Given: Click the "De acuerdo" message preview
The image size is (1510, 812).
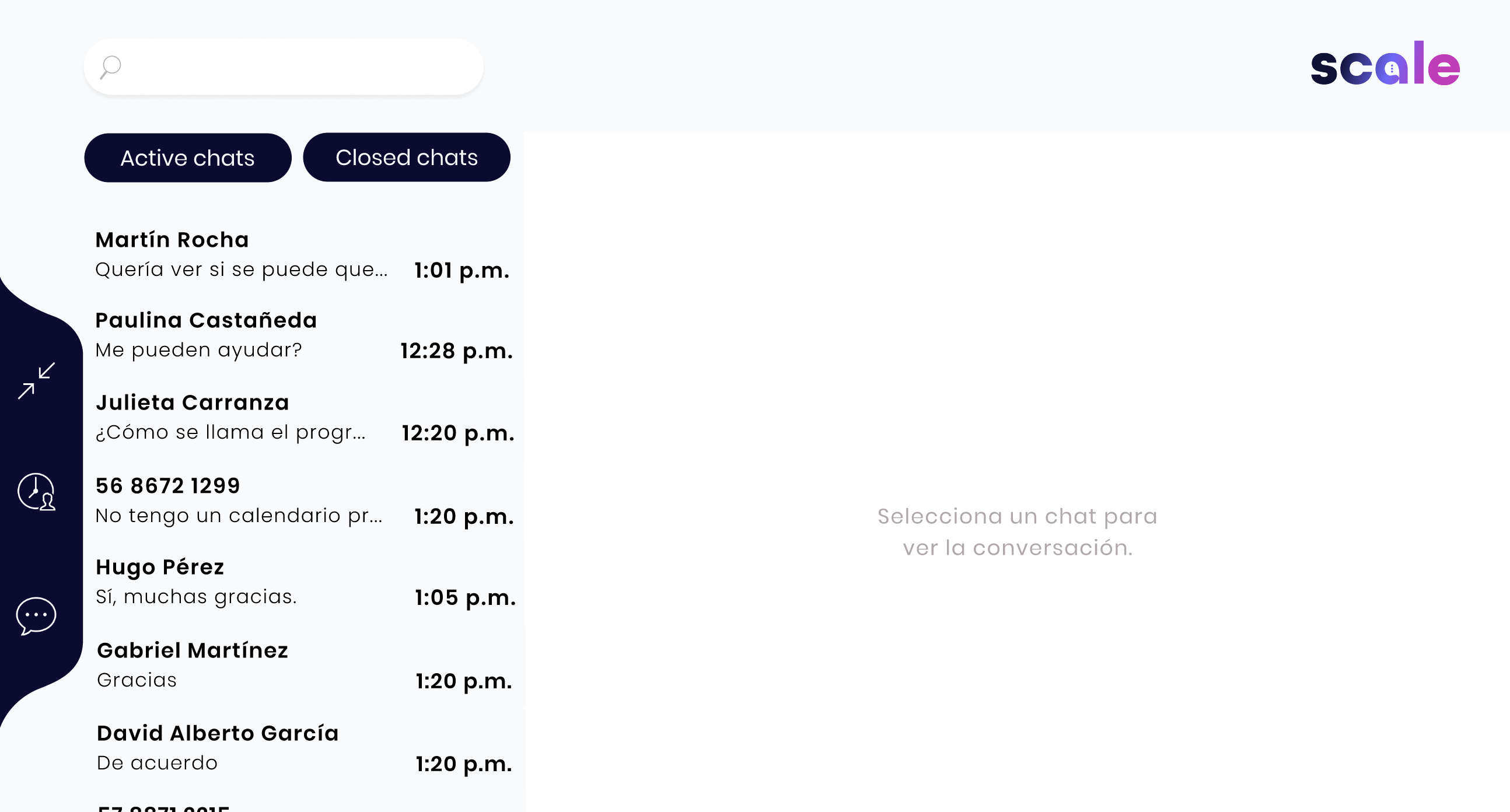Looking at the screenshot, I should 157,763.
